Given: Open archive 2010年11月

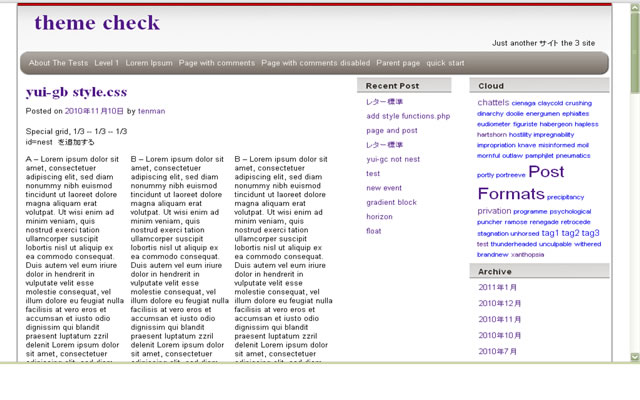Looking at the screenshot, I should pos(500,319).
